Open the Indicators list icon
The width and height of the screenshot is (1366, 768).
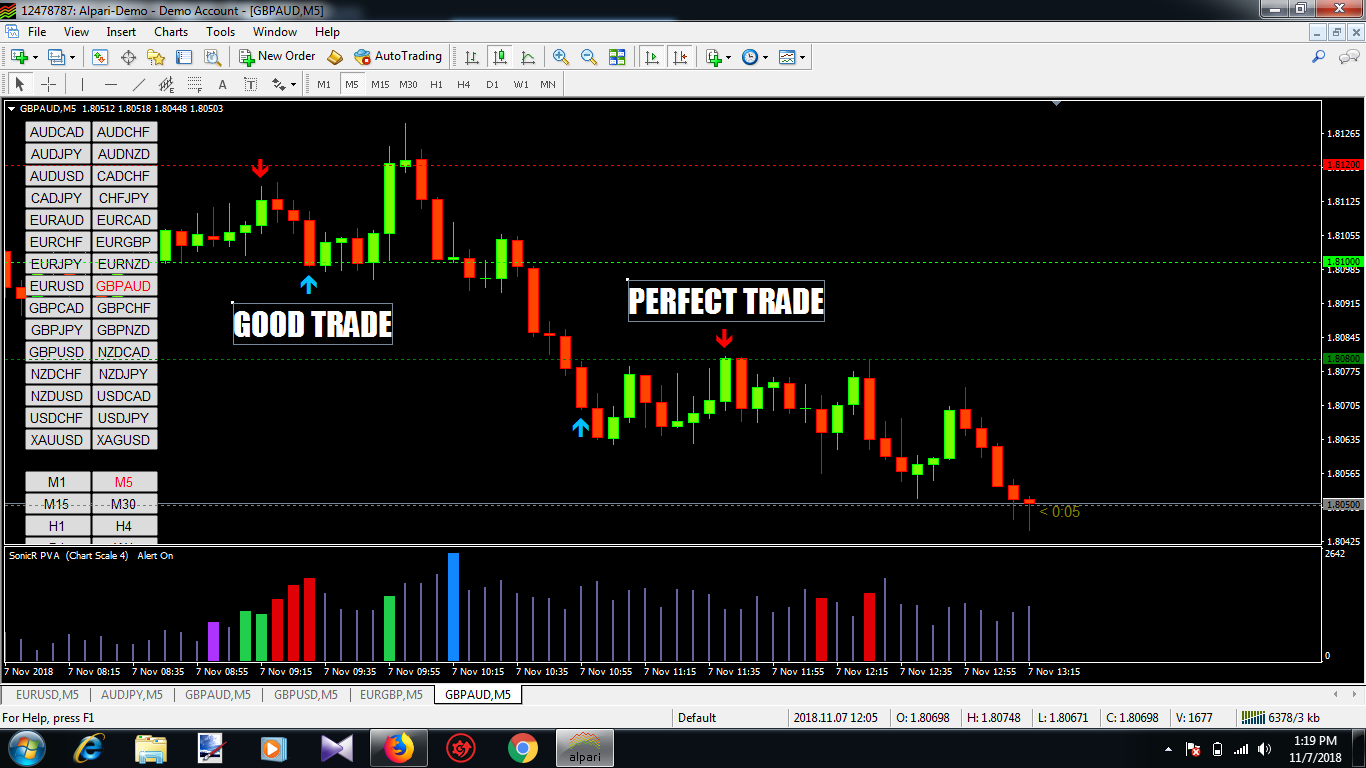coord(714,57)
